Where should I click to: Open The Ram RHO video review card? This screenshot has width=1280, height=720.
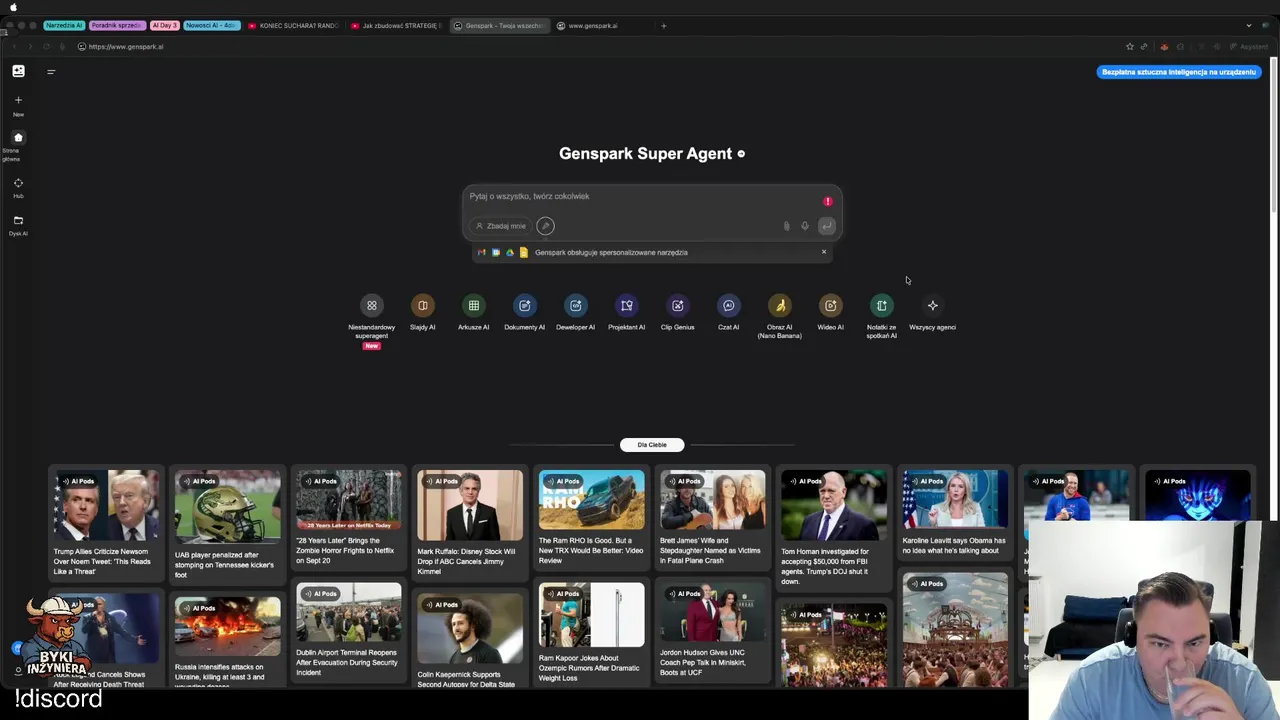pyautogui.click(x=591, y=519)
